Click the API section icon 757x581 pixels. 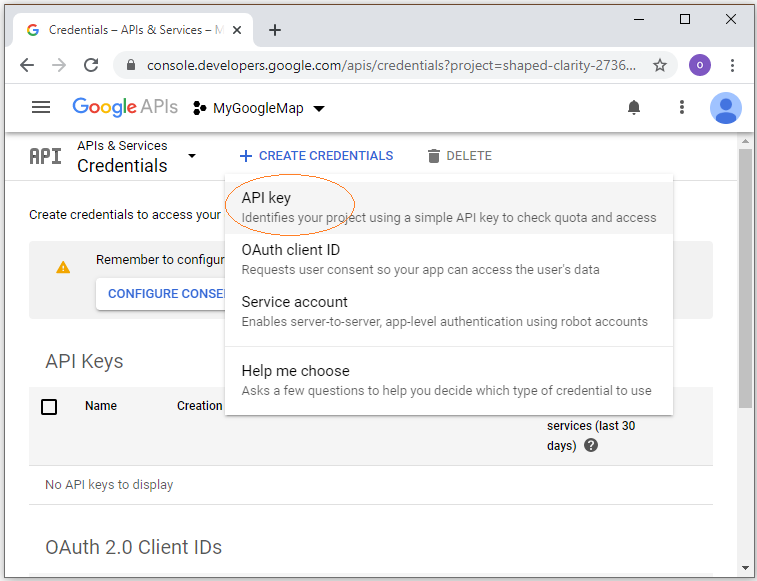[x=45, y=156]
